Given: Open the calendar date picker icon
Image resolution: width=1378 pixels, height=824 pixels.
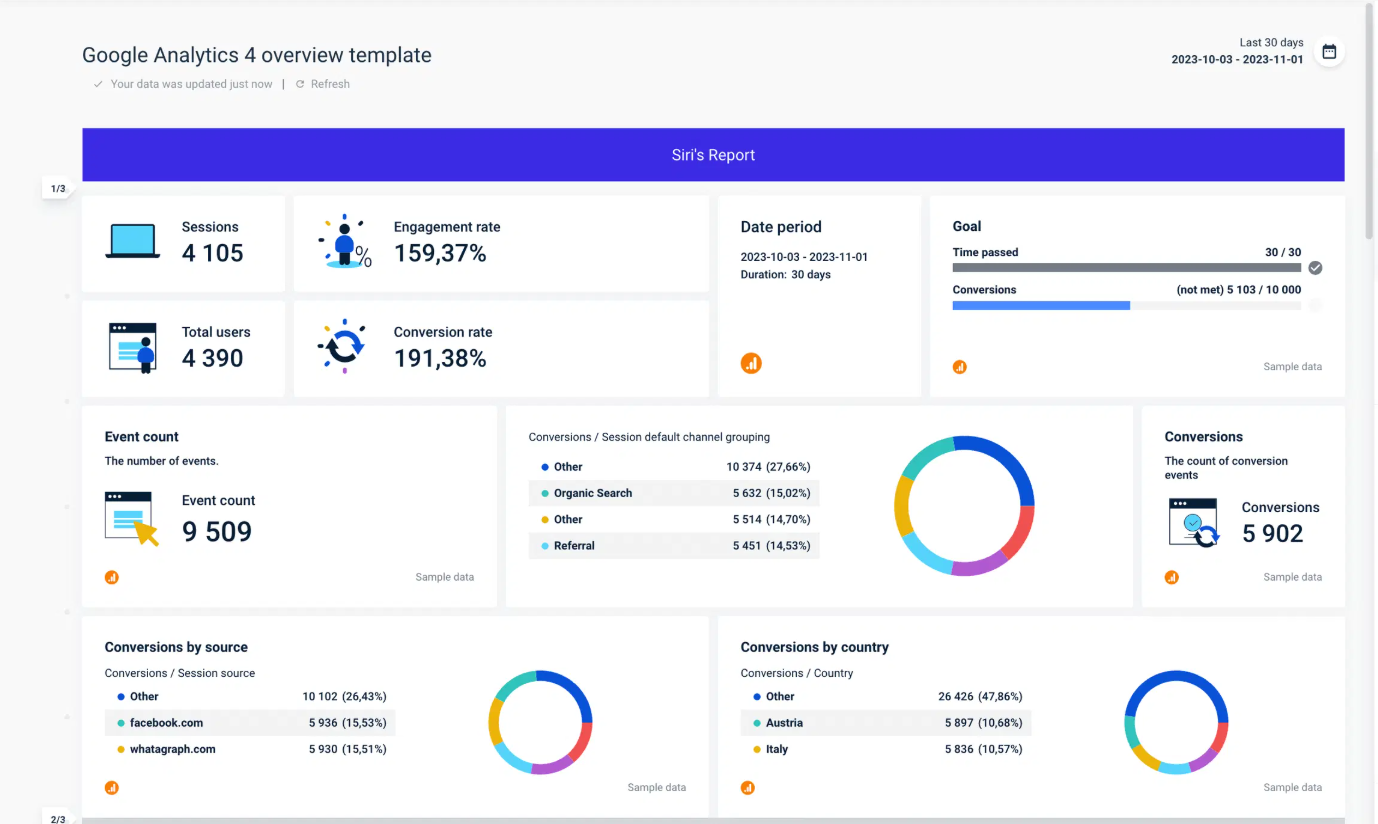Looking at the screenshot, I should 1329,52.
